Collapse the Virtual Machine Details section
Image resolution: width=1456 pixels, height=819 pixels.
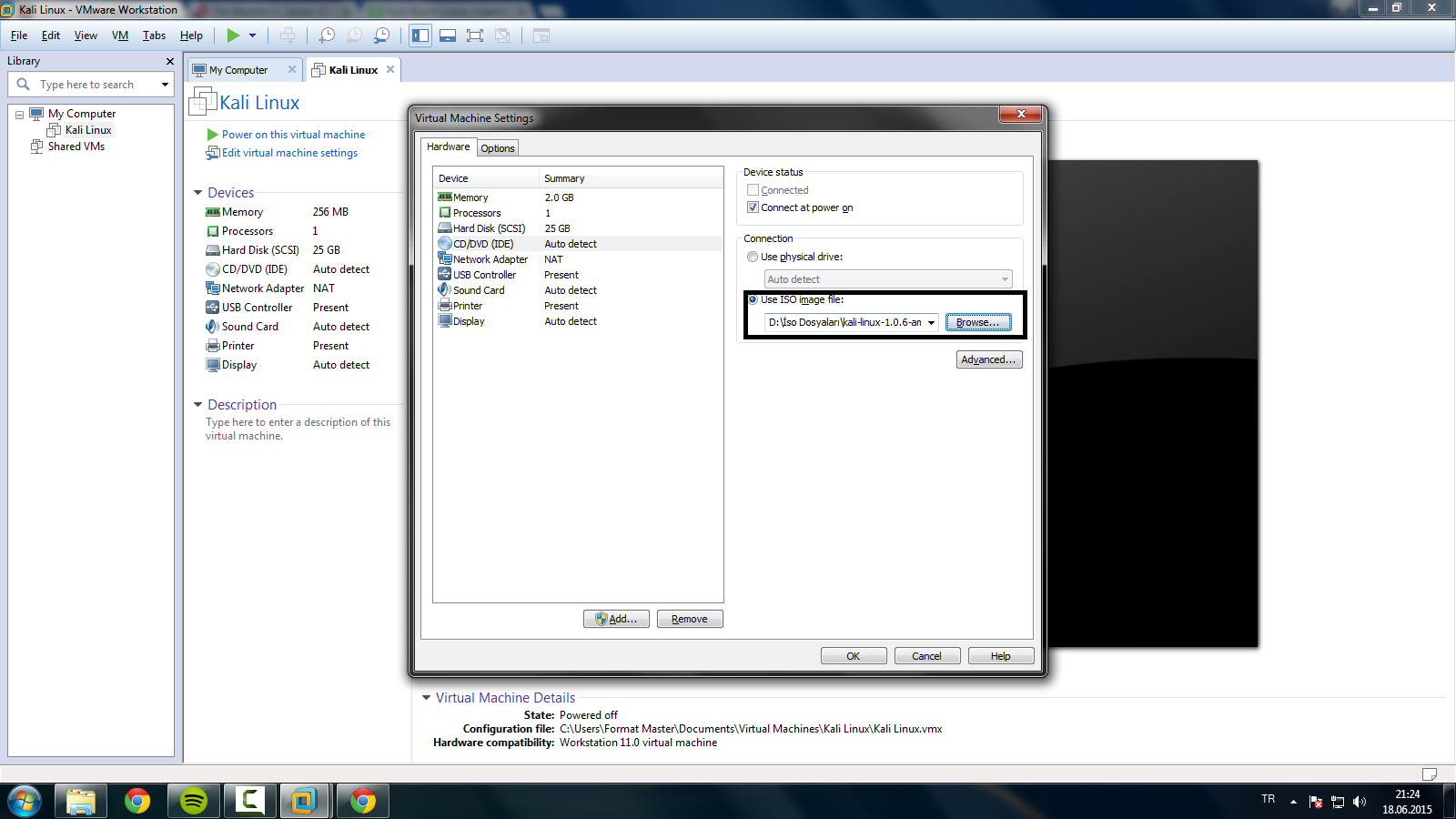point(426,698)
